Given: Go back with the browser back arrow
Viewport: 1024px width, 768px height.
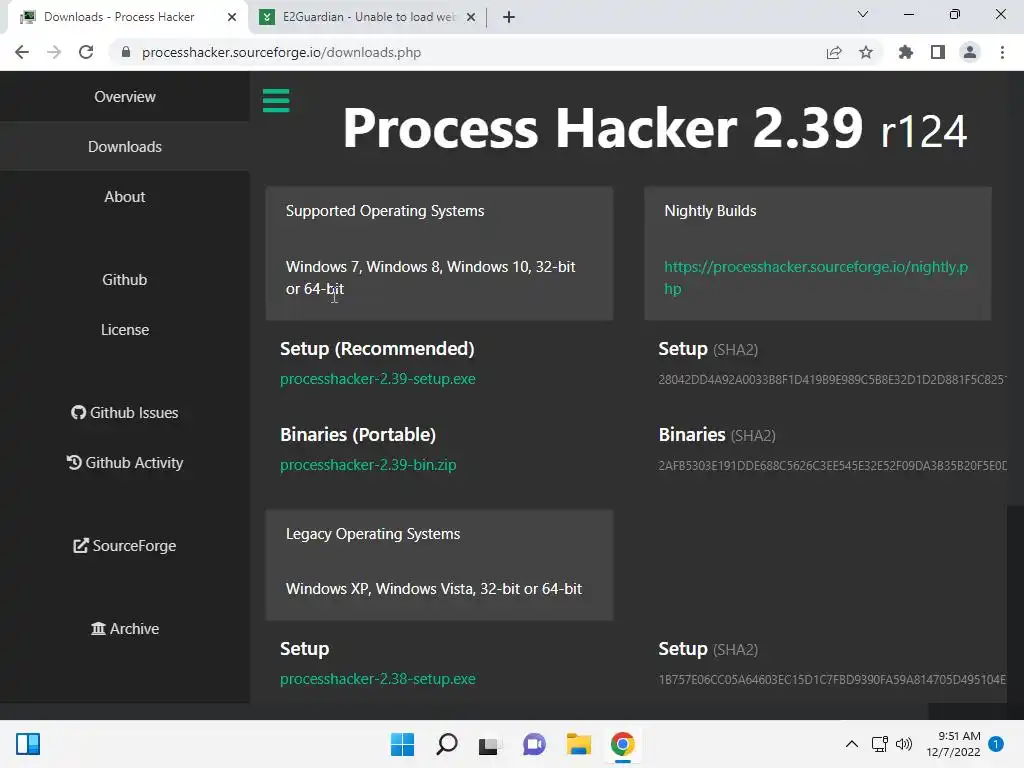Looking at the screenshot, I should 22,52.
